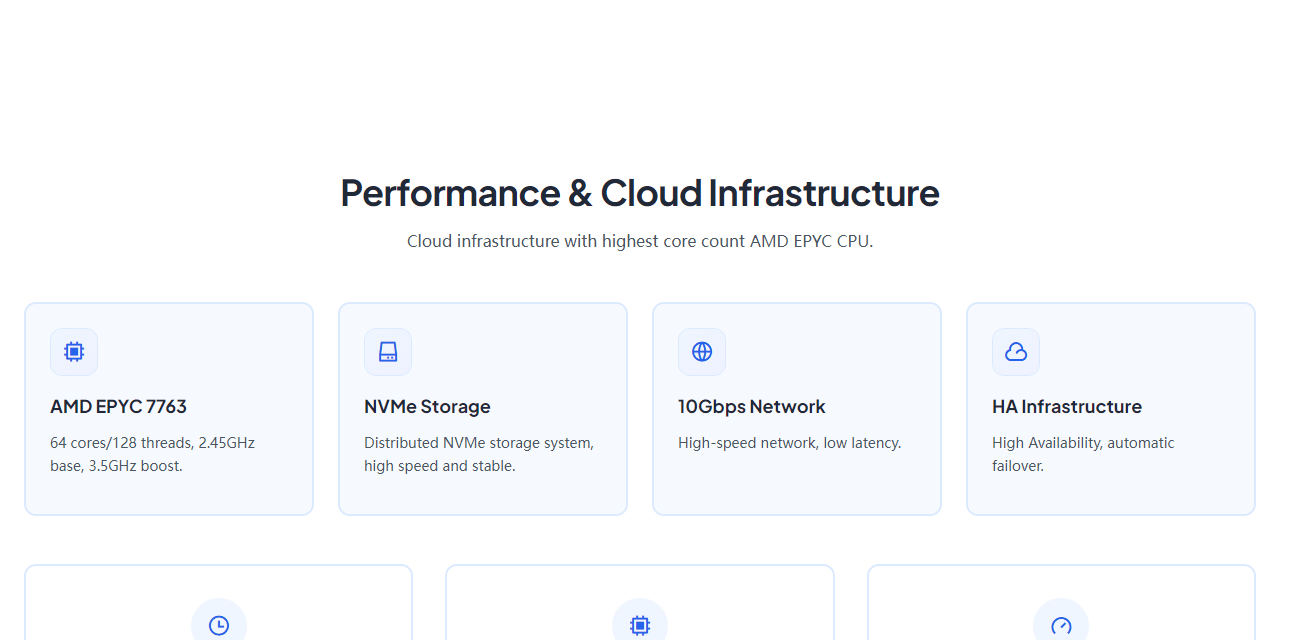Click the "10Gbps Network" card title
This screenshot has height=640, width=1290.
pyautogui.click(x=752, y=406)
